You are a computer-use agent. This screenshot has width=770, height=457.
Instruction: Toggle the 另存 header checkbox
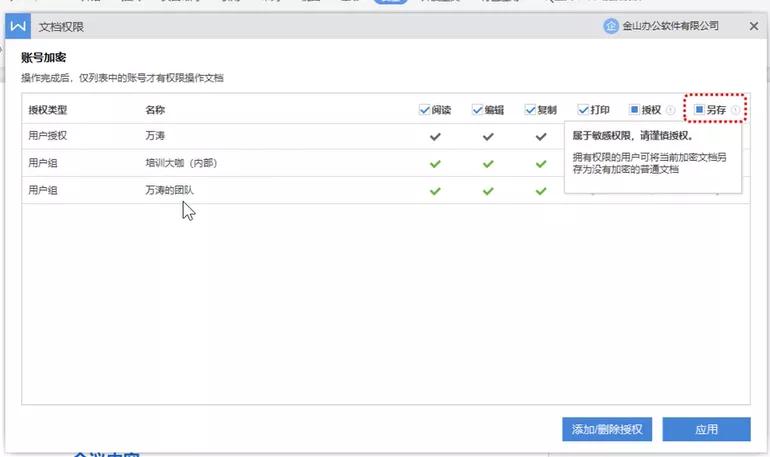click(699, 109)
